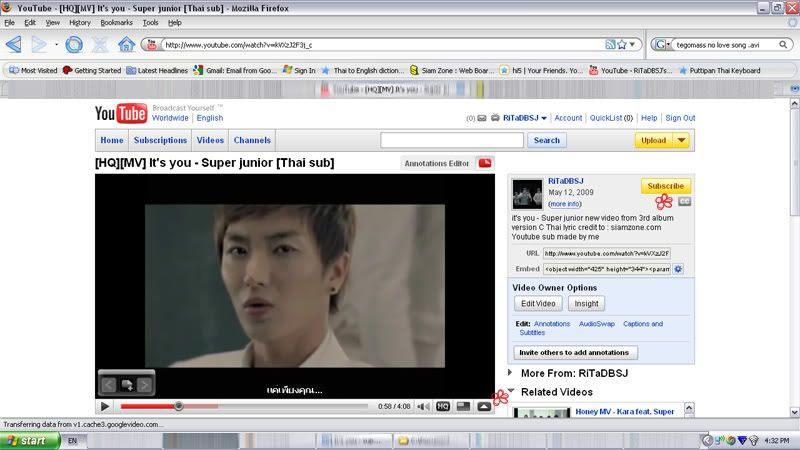This screenshot has height=450, width=800.
Task: Click the Subscribe button
Action: point(666,186)
